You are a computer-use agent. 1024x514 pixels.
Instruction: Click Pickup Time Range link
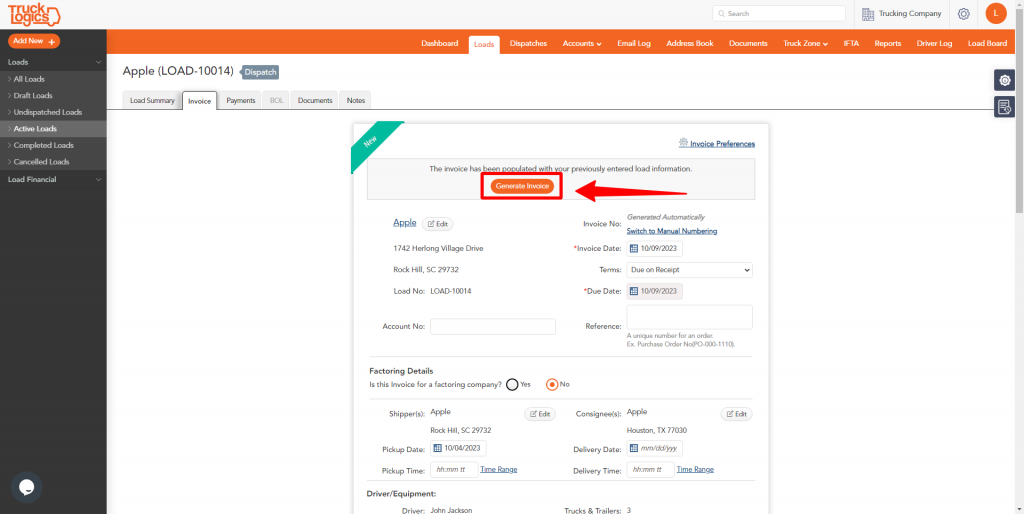coord(498,470)
